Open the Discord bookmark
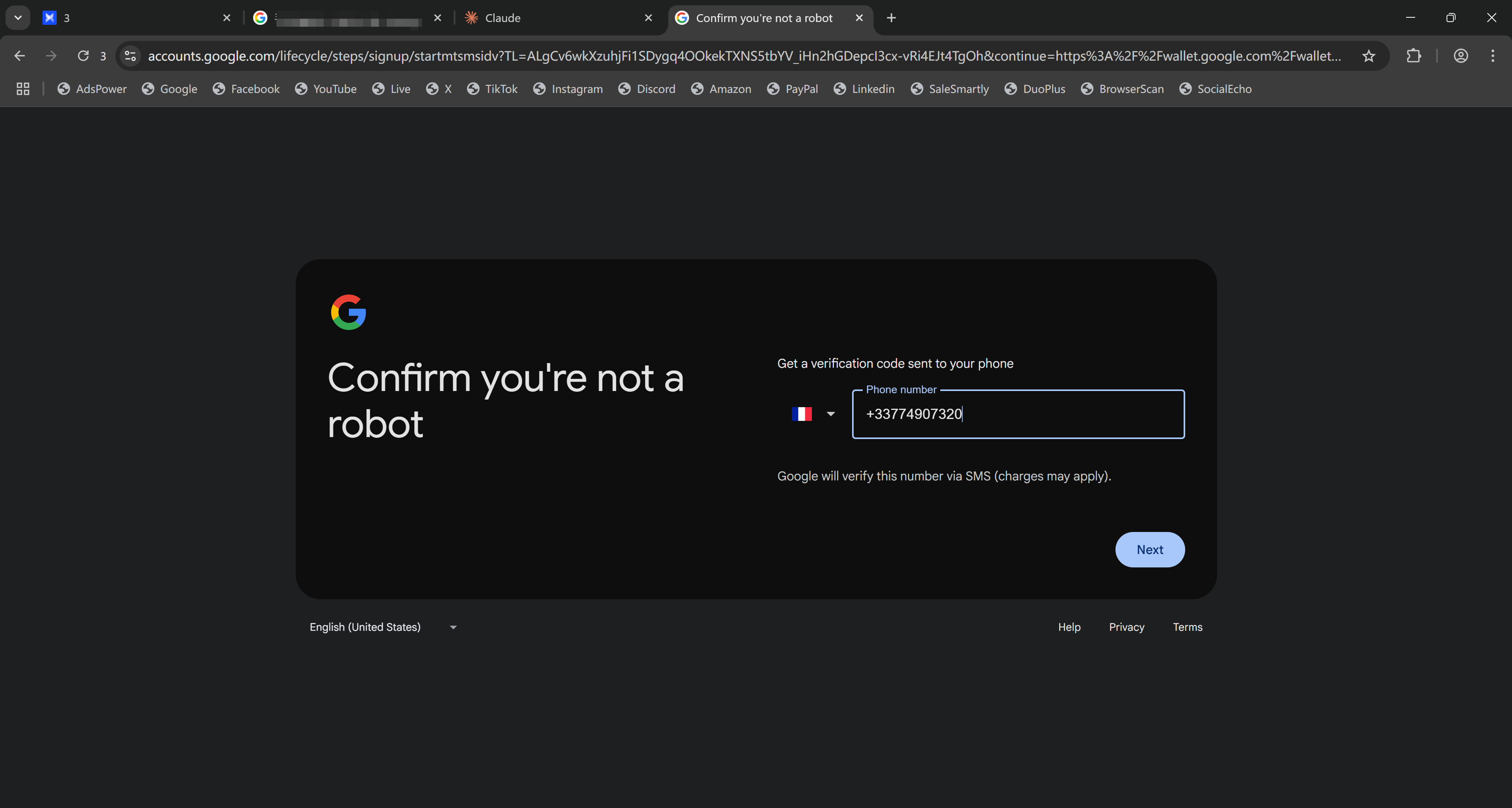The width and height of the screenshot is (1512, 808). 647,89
